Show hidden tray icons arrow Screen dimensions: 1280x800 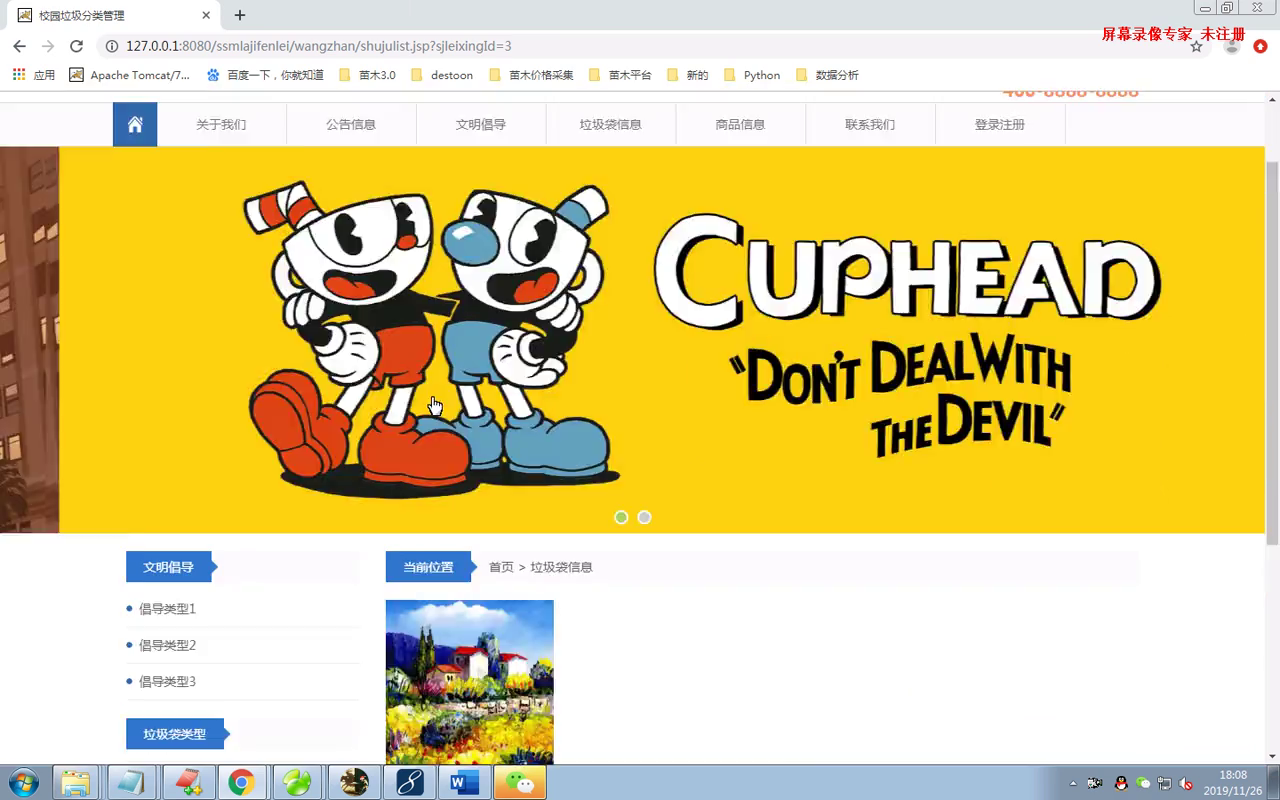pos(1073,783)
